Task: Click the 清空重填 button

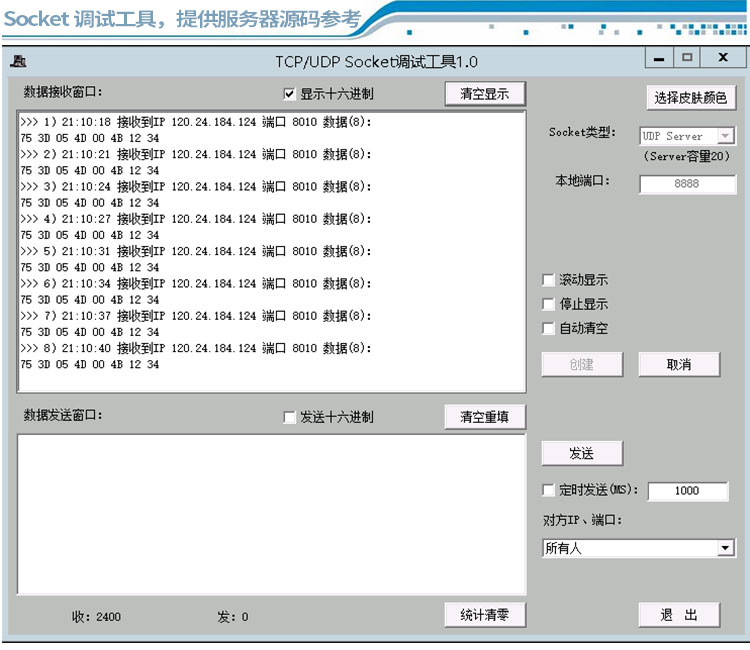Action: point(485,417)
